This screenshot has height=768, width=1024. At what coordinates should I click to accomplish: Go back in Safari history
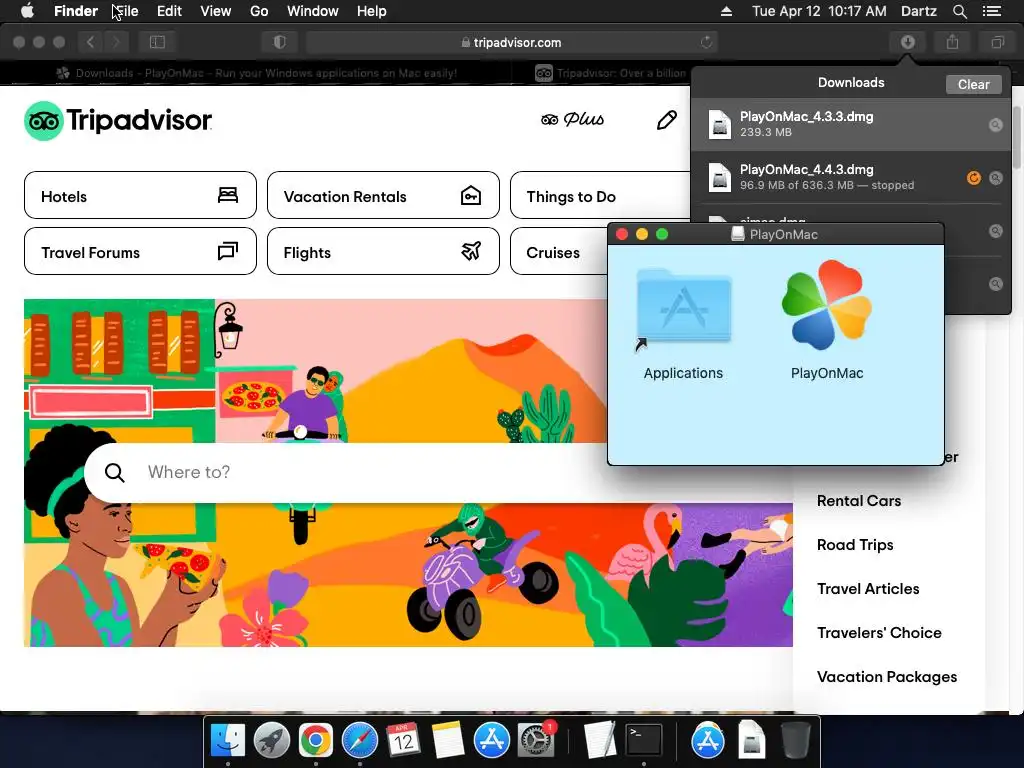tap(91, 42)
